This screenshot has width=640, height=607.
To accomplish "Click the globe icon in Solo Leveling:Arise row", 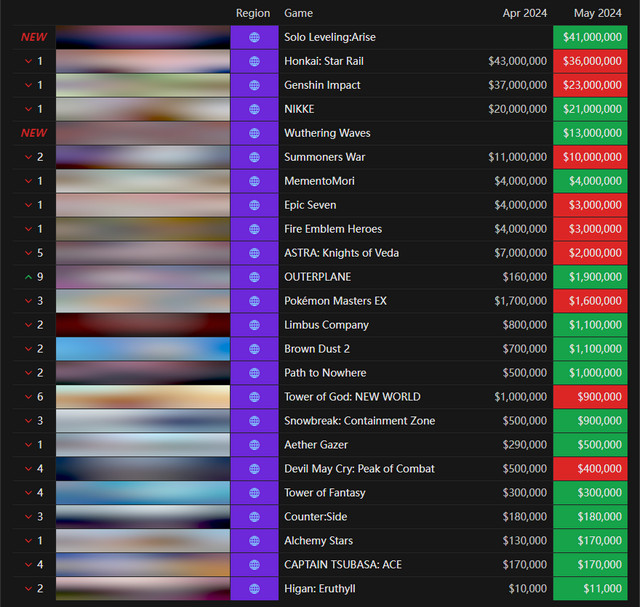I will coord(254,37).
